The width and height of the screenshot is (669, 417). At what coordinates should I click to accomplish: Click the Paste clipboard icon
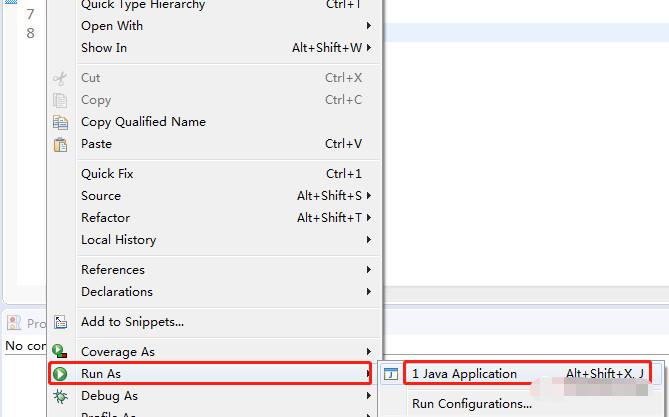point(60,145)
